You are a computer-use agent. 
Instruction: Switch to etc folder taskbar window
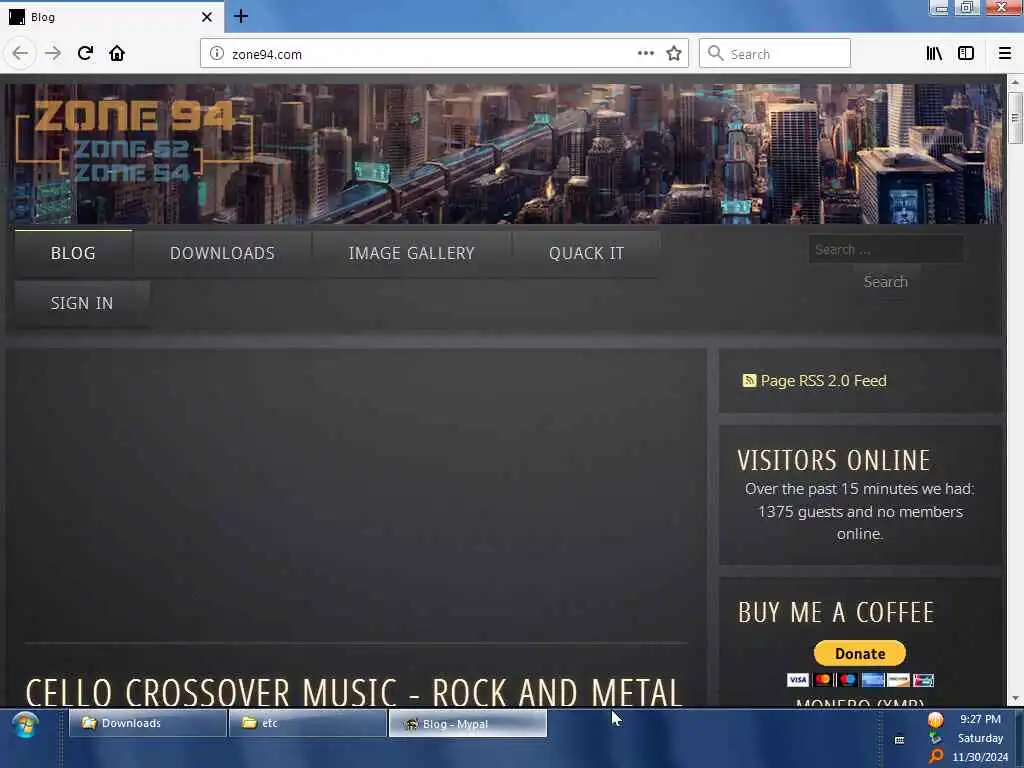[308, 724]
